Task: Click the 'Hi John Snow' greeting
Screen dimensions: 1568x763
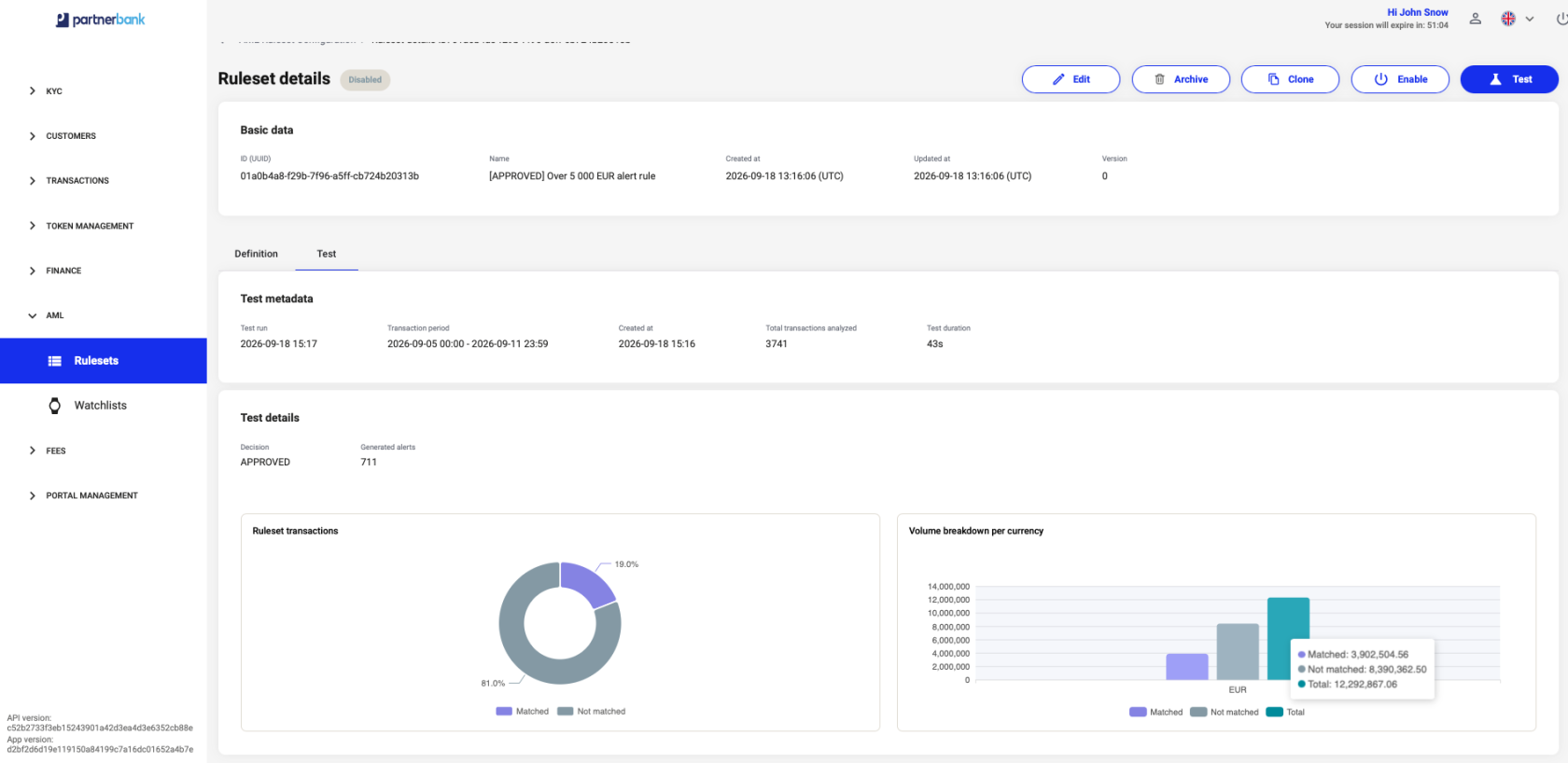Action: click(1418, 12)
